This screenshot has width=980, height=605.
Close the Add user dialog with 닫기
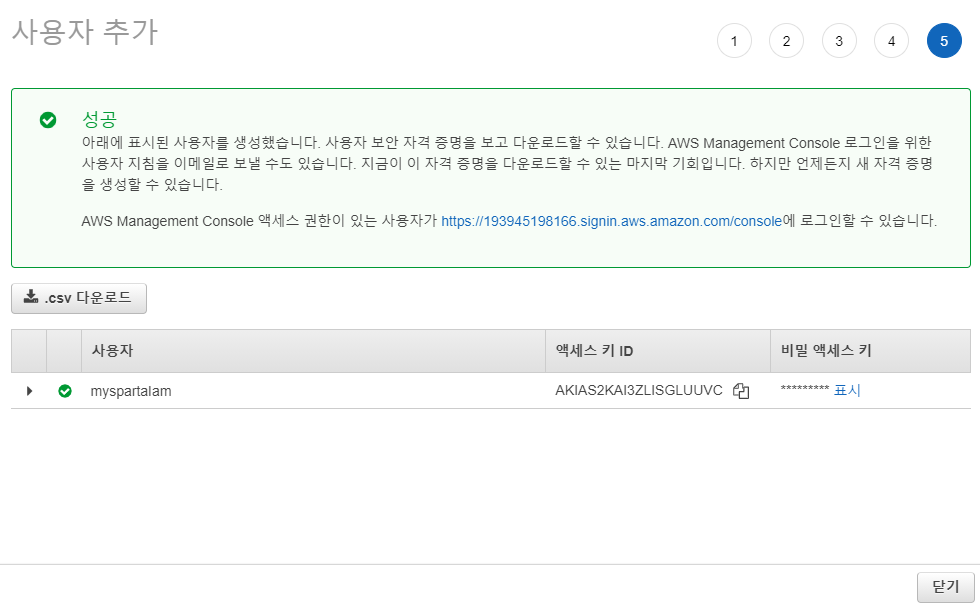tap(946, 587)
